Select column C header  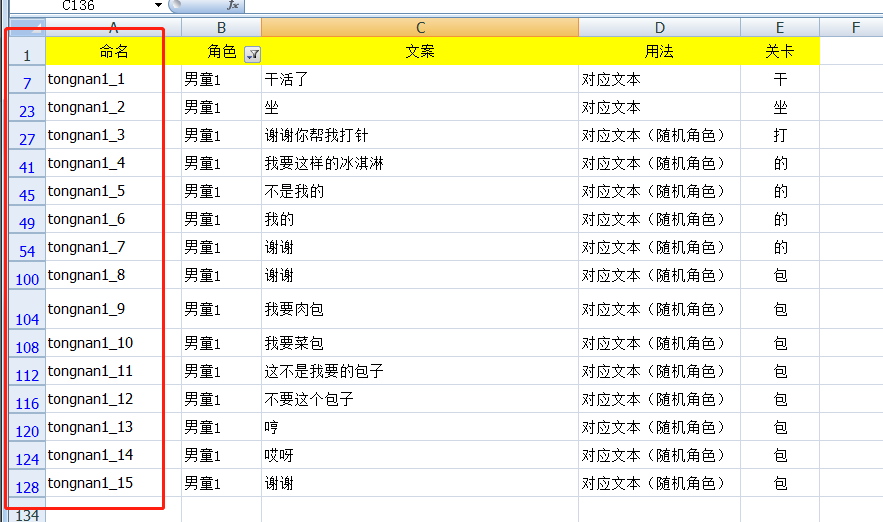coord(420,28)
